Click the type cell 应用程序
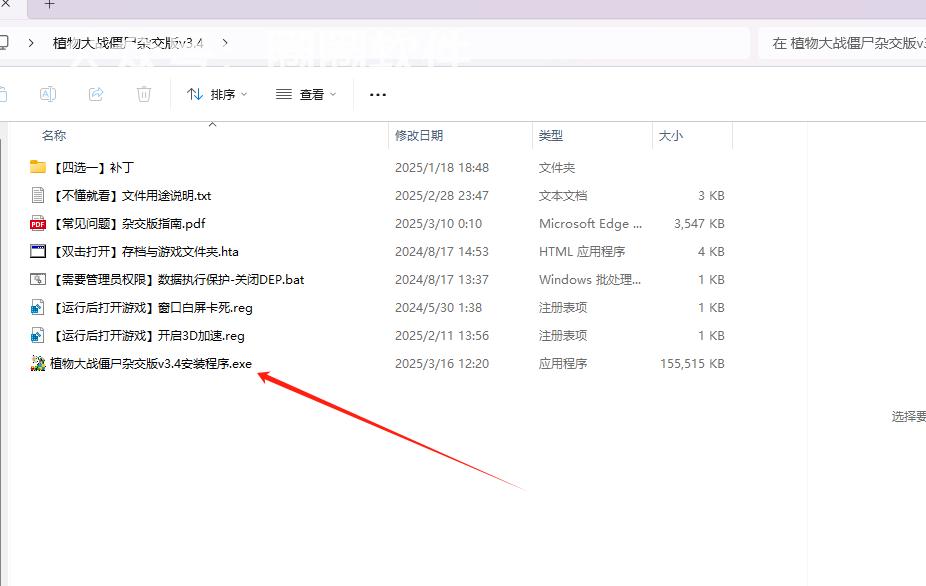 (563, 363)
